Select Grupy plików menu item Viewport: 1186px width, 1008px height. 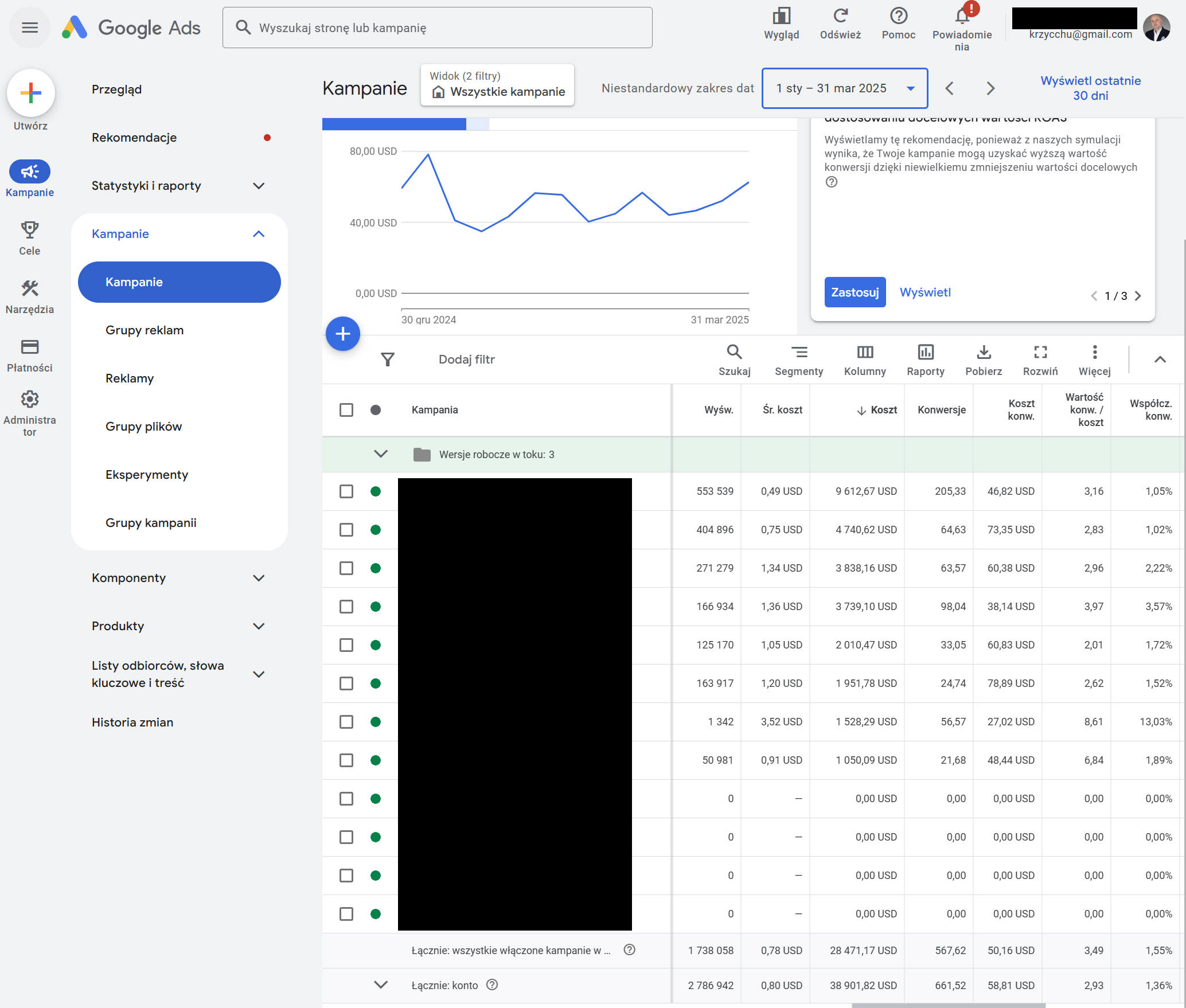click(x=143, y=427)
